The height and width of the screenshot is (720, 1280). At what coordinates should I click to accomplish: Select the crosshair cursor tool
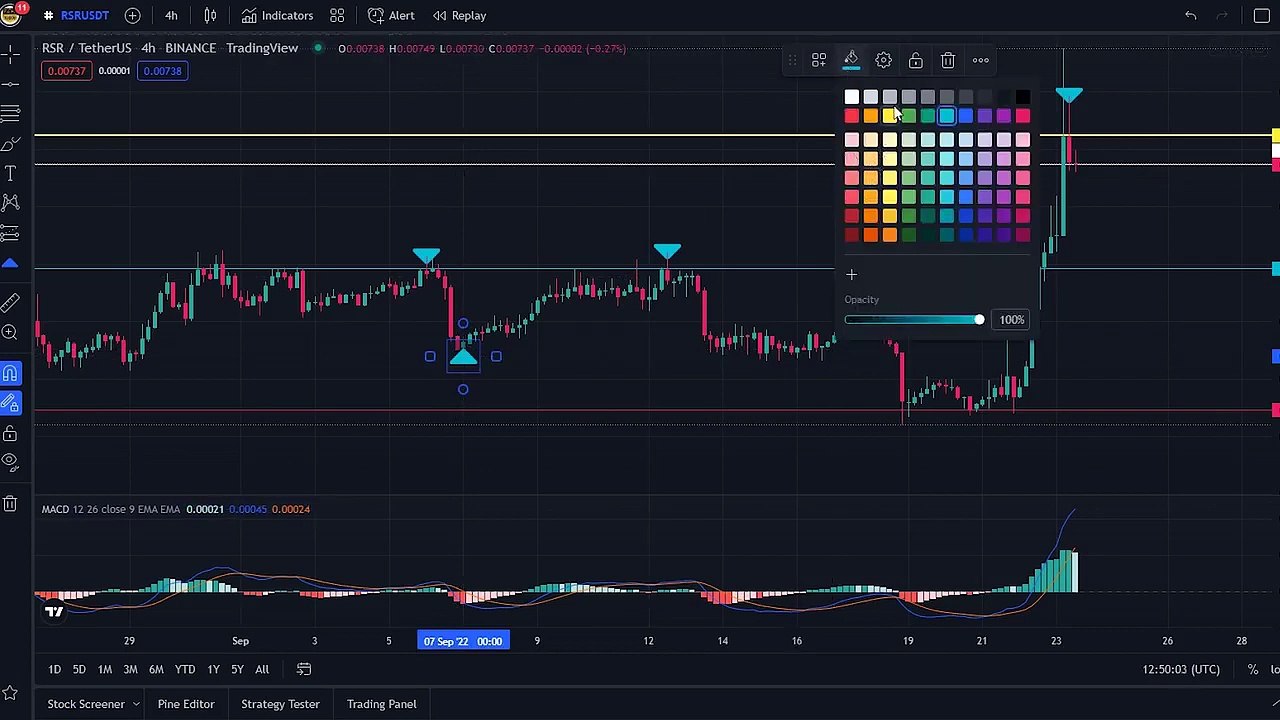pyautogui.click(x=10, y=53)
